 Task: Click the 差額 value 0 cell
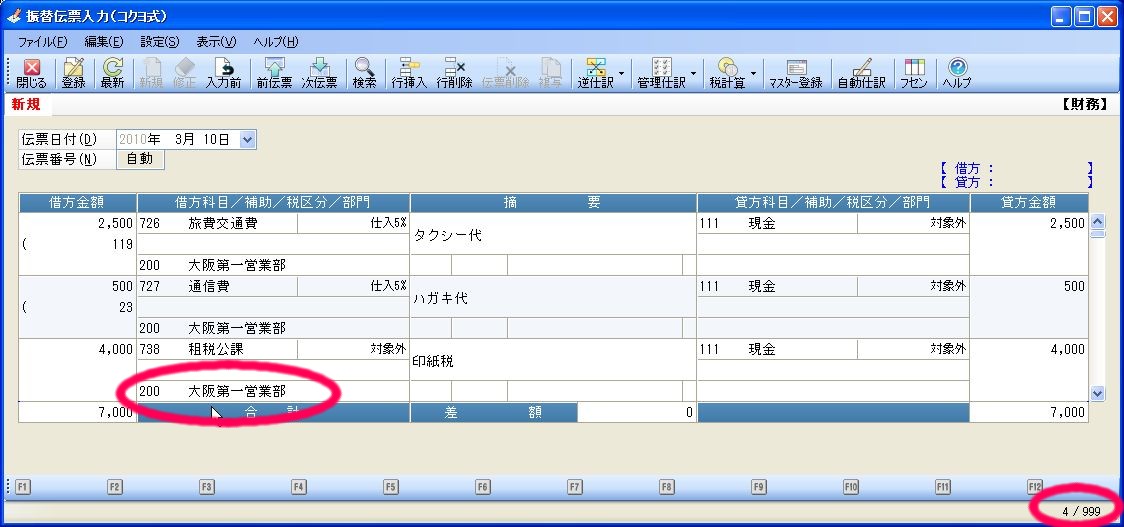tap(637, 412)
